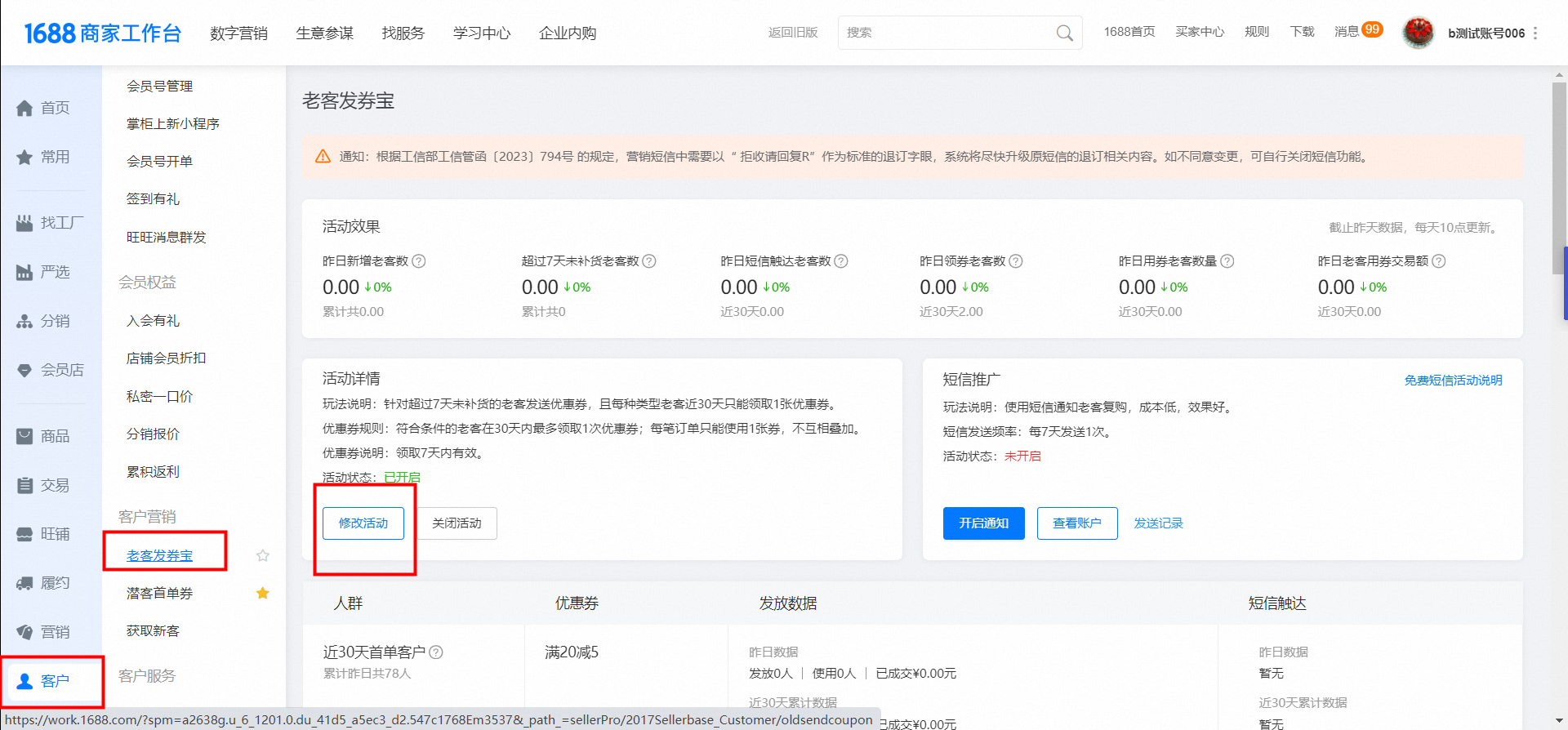
Task: Click the page scroll-down arrow
Action: pos(1559,721)
